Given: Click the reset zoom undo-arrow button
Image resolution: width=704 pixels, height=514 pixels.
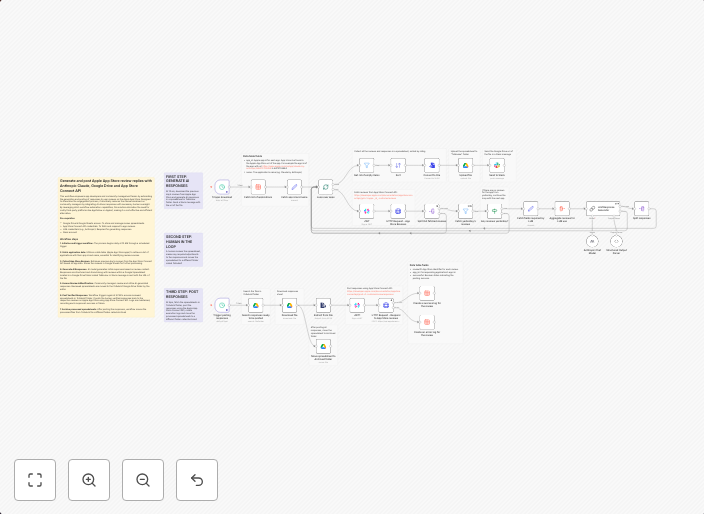Looking at the screenshot, I should coord(197,480).
